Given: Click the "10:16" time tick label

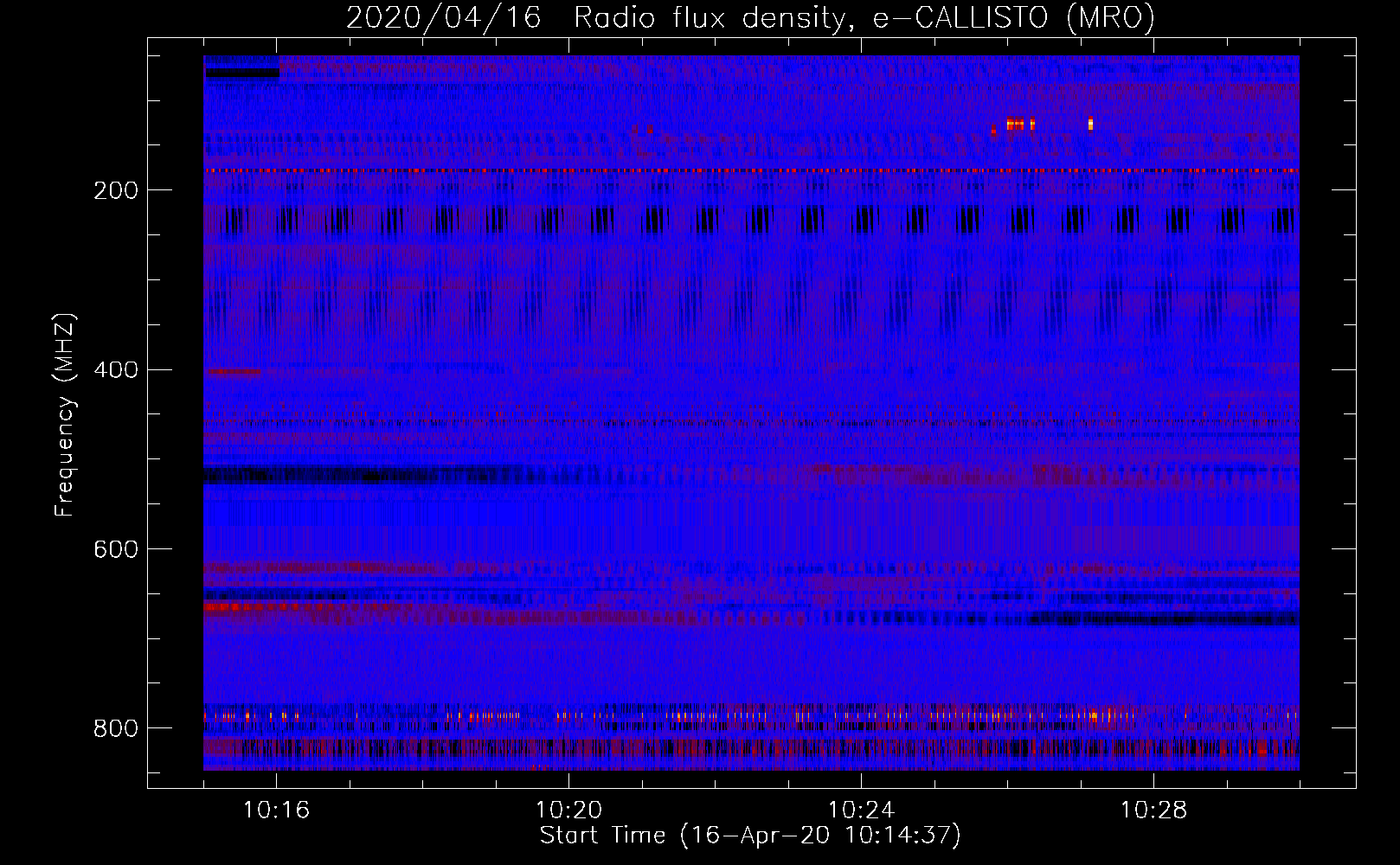Looking at the screenshot, I should (x=276, y=811).
